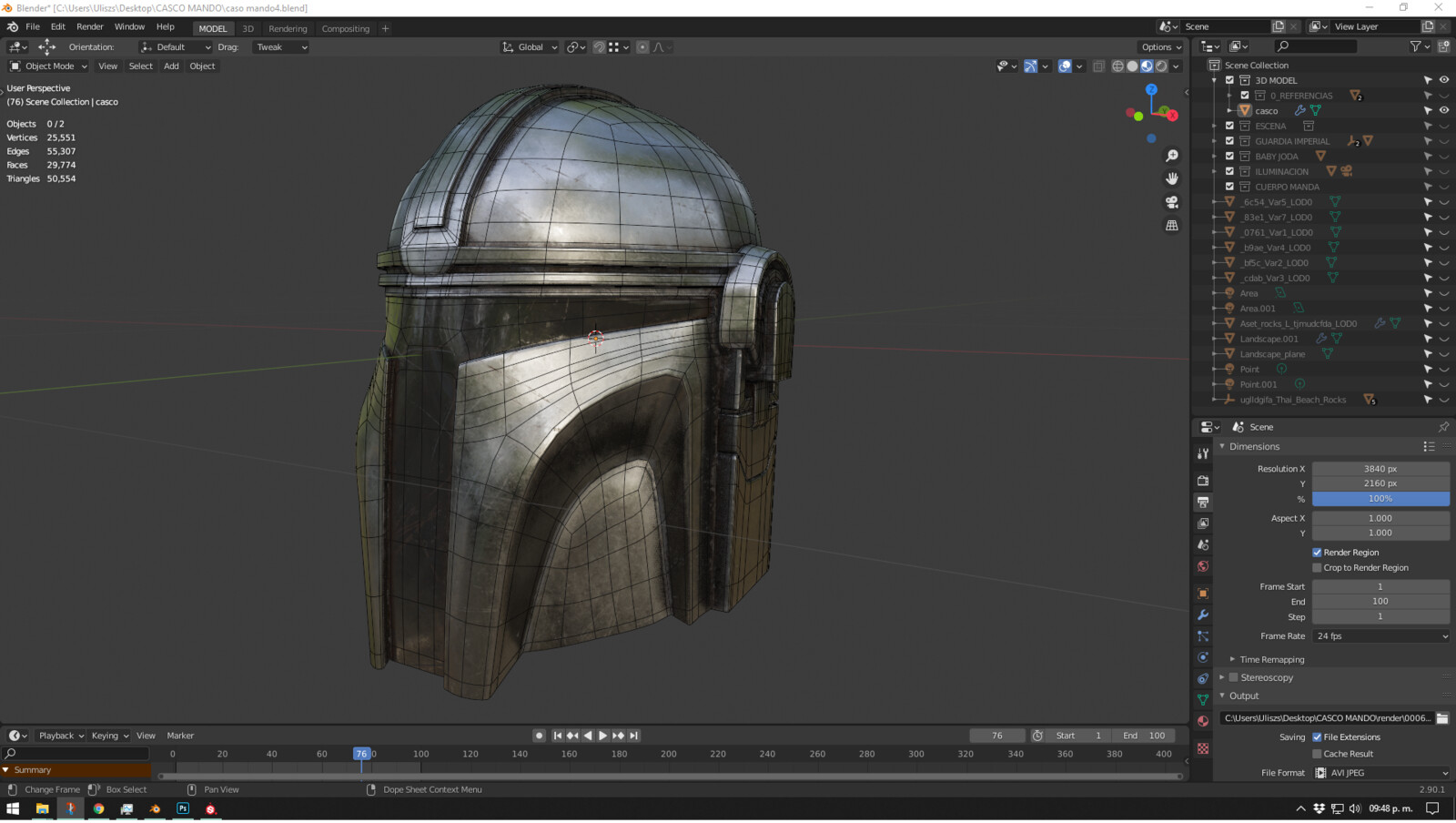Open the View Layer properties tab
The image size is (1456, 823).
coord(1203,523)
